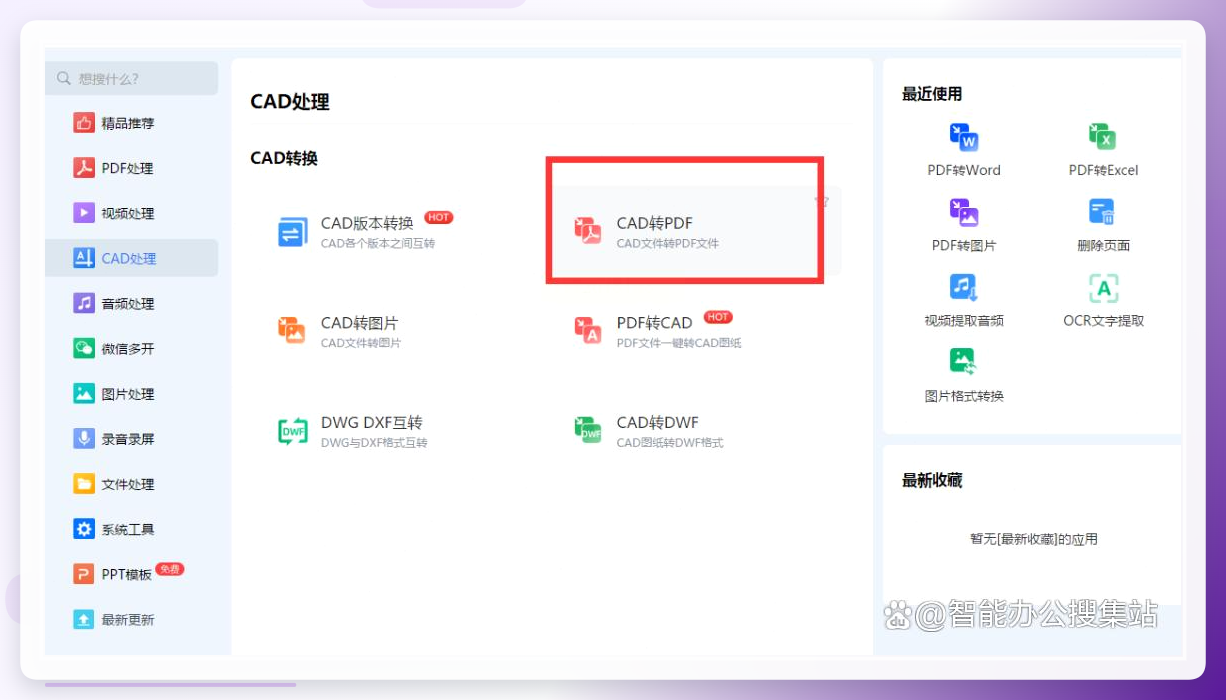Launch the CAD版本转换 tool icon
Screen dimensions: 1226x700
coord(293,232)
